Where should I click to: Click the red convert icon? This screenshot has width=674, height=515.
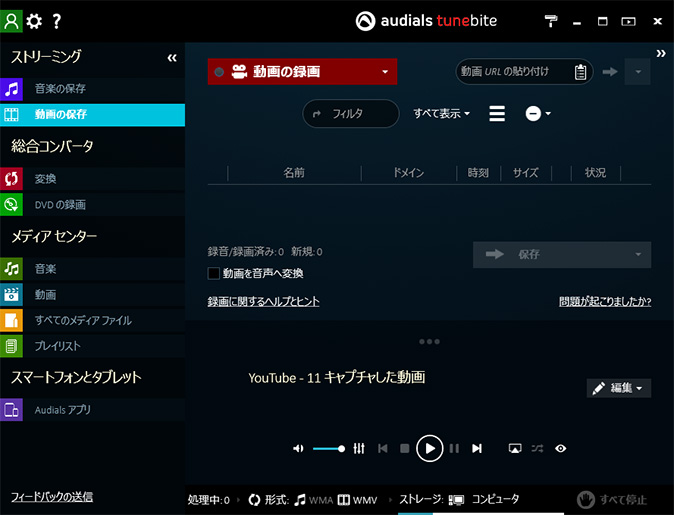pyautogui.click(x=11, y=179)
